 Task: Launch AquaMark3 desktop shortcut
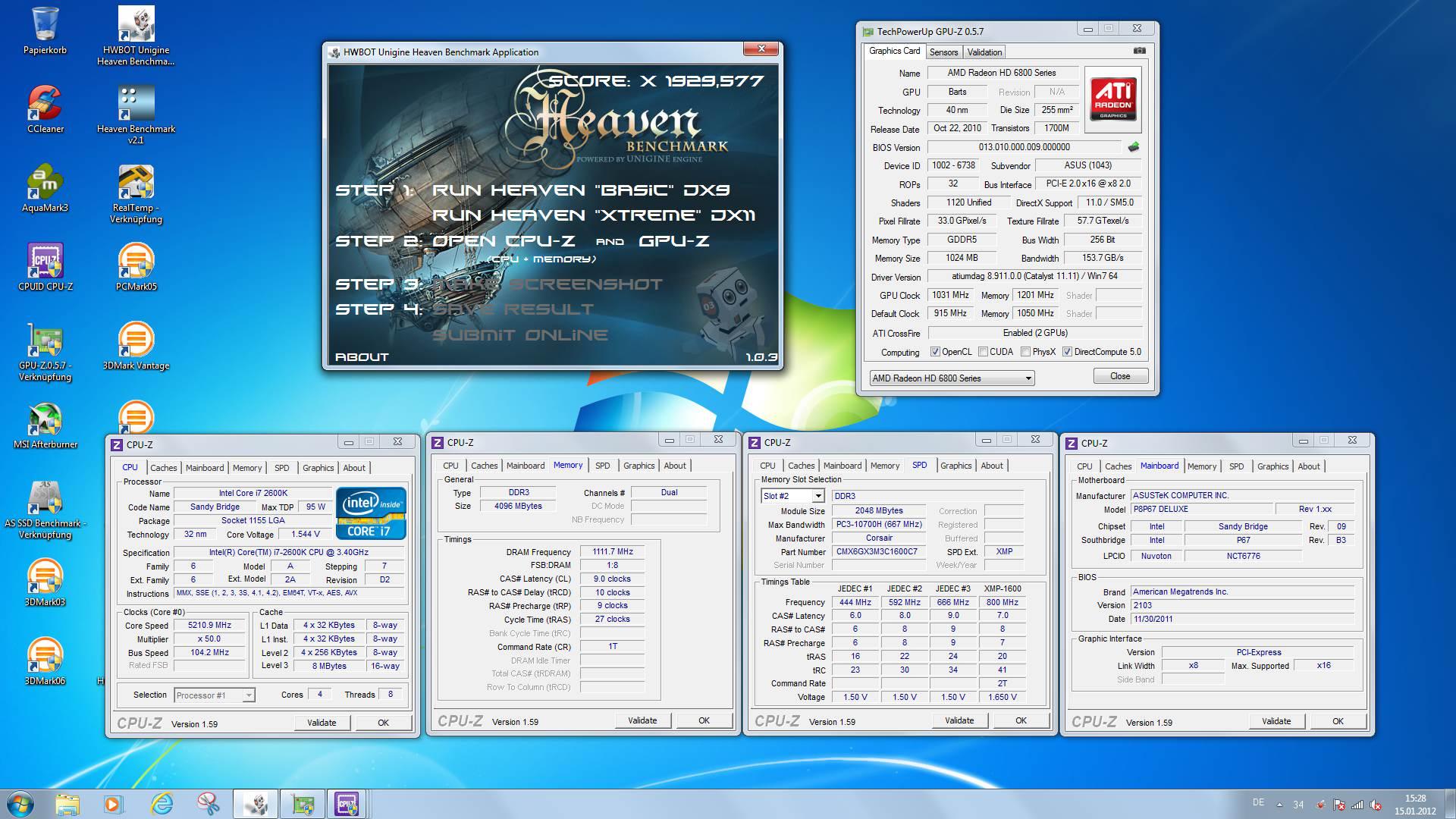point(45,188)
